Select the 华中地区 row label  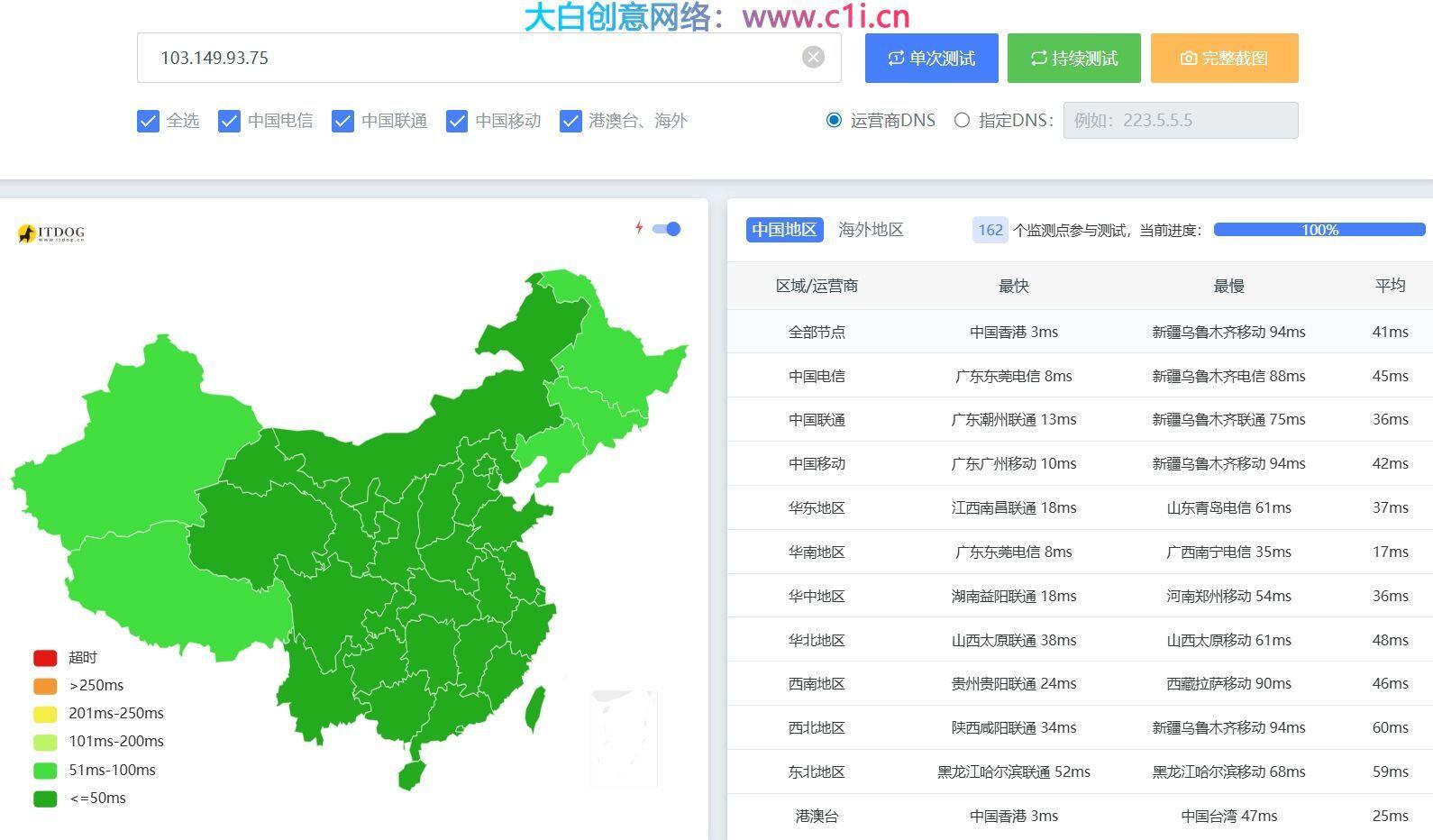(817, 596)
